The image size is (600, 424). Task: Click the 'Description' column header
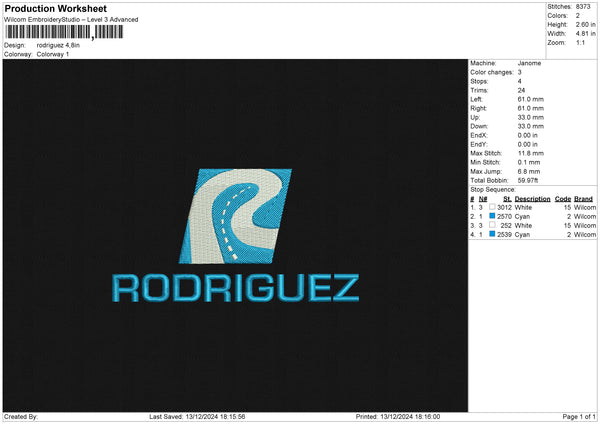(532, 199)
